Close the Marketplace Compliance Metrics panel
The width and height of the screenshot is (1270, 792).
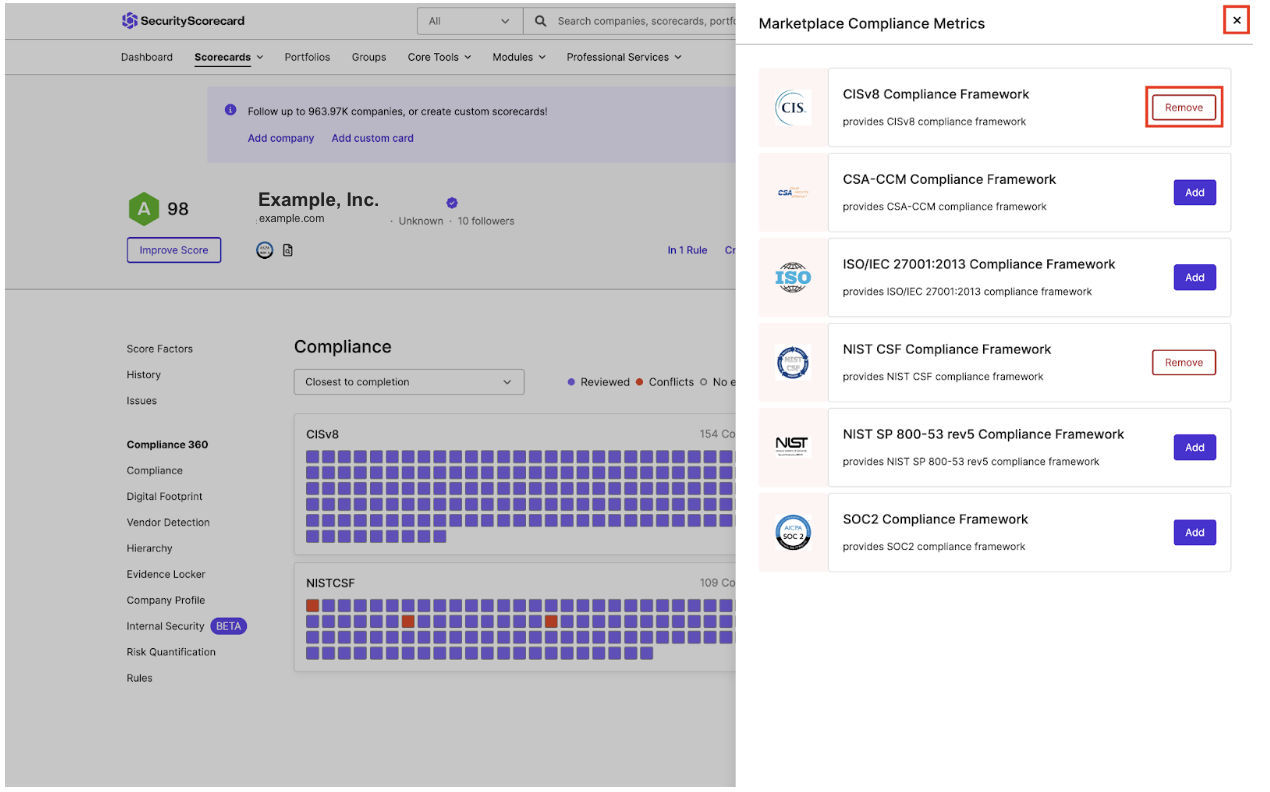tap(1237, 20)
